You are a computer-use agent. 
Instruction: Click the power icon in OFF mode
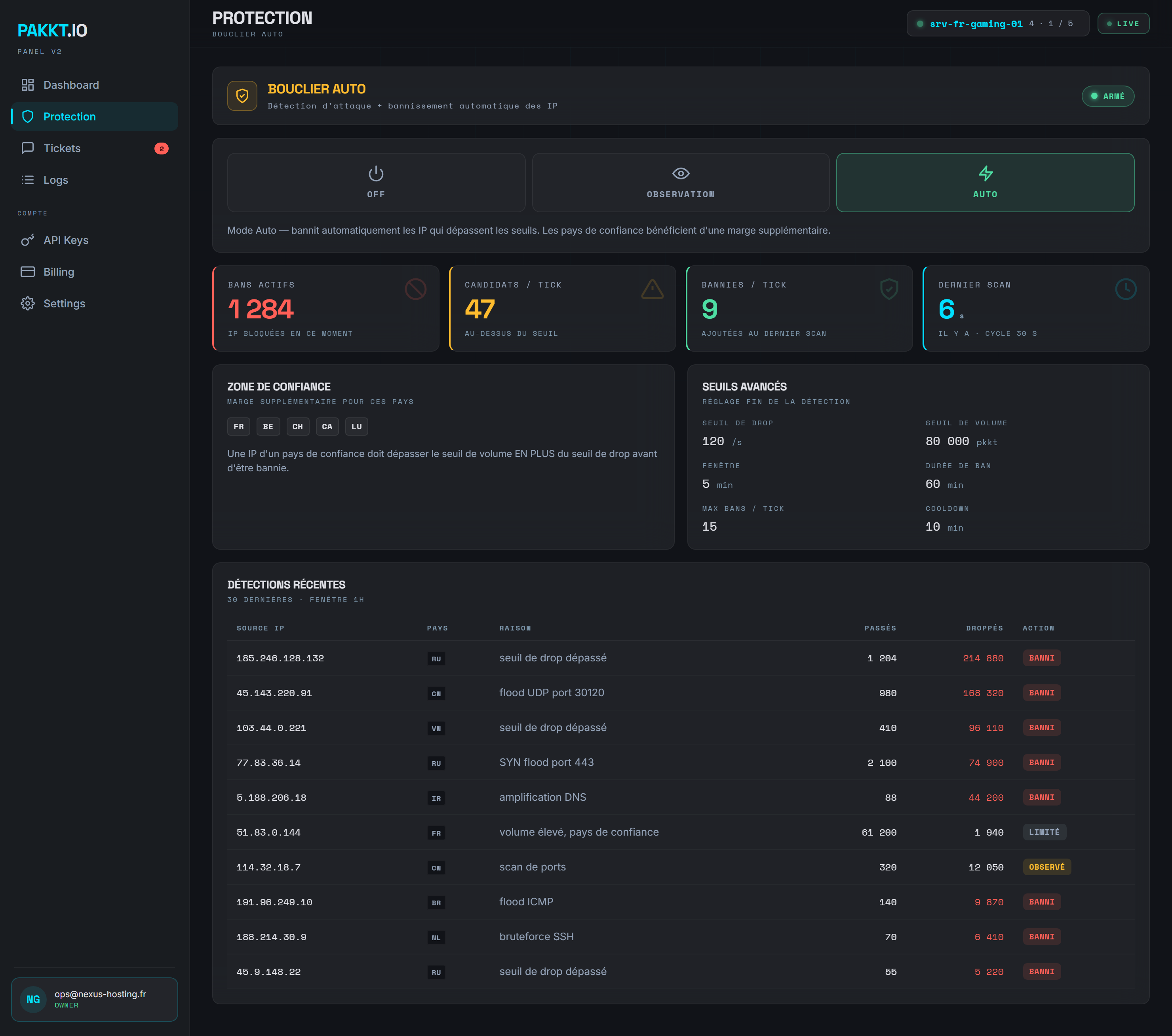(376, 173)
